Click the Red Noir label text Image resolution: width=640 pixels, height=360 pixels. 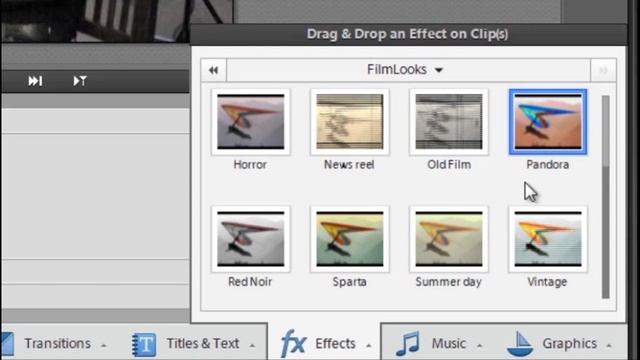(x=250, y=282)
